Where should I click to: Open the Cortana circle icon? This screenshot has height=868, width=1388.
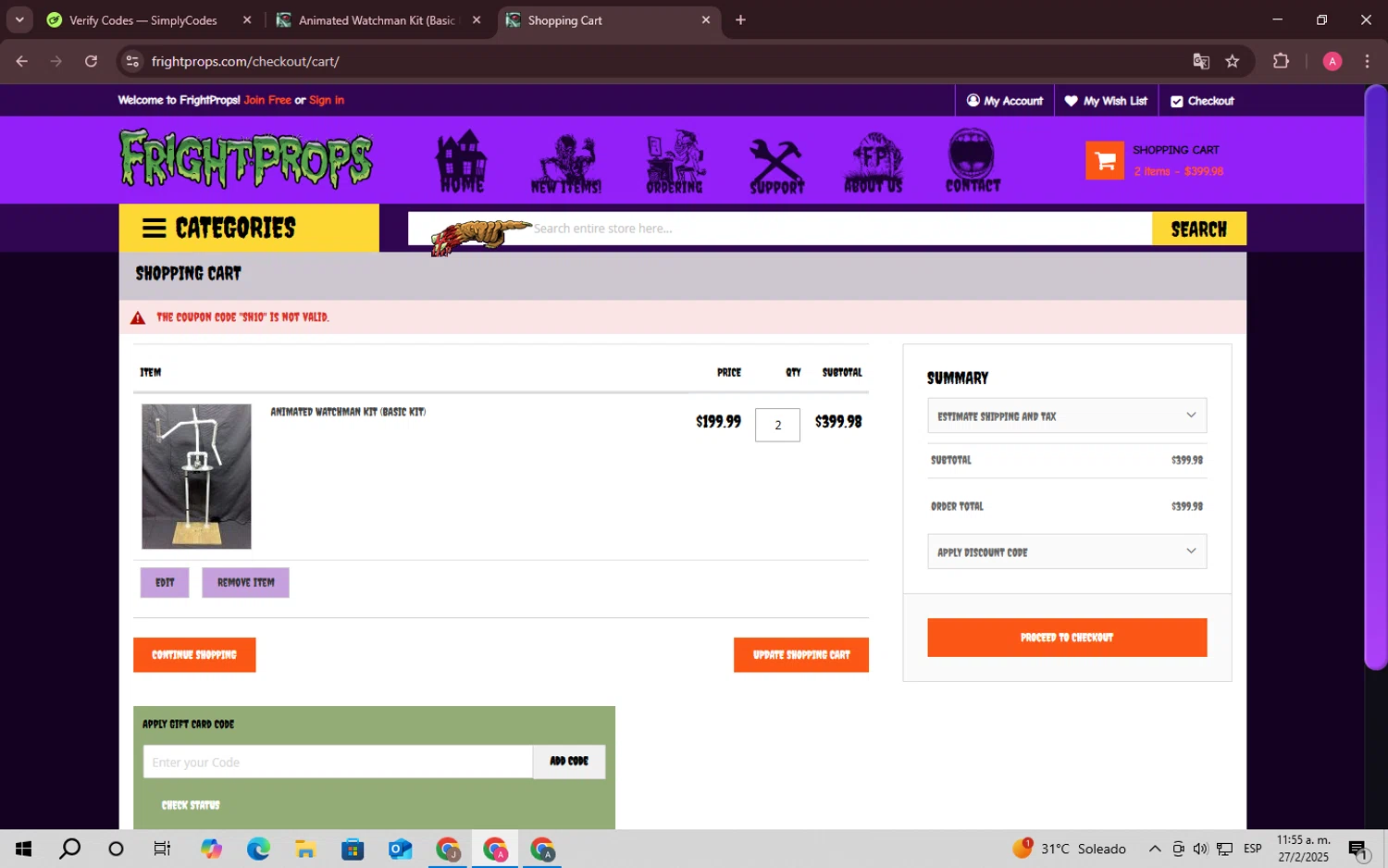point(116,849)
